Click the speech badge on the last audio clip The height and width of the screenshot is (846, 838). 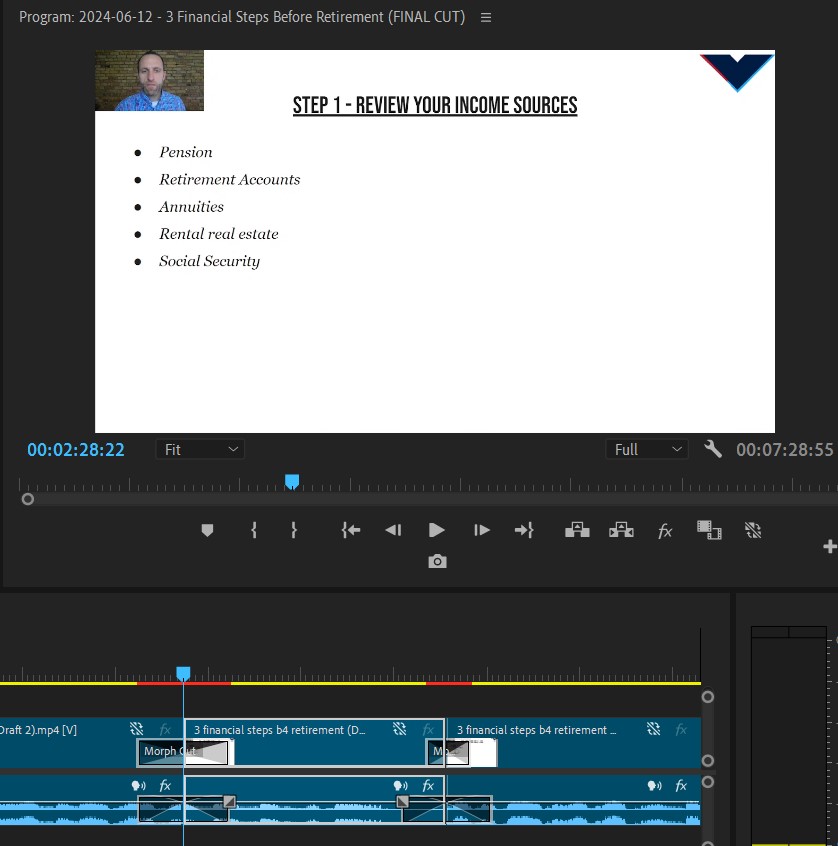(655, 786)
